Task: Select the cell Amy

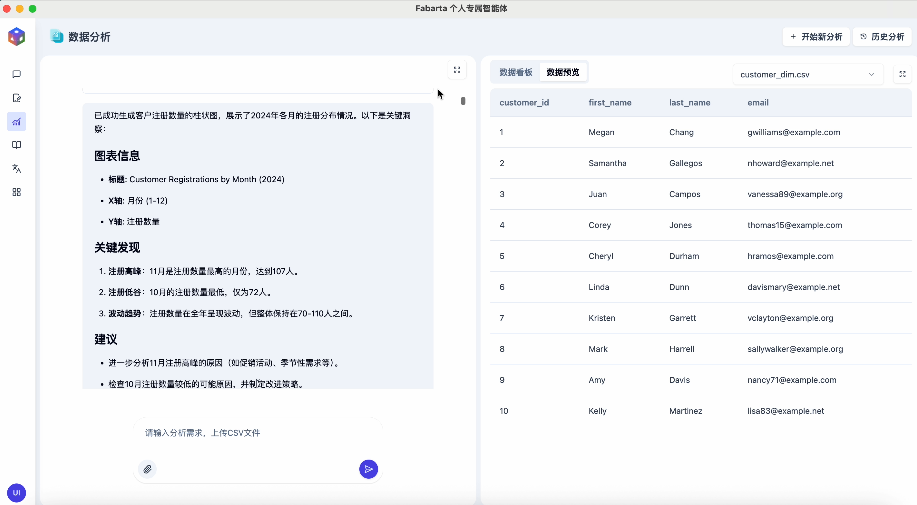Action: [x=597, y=380]
